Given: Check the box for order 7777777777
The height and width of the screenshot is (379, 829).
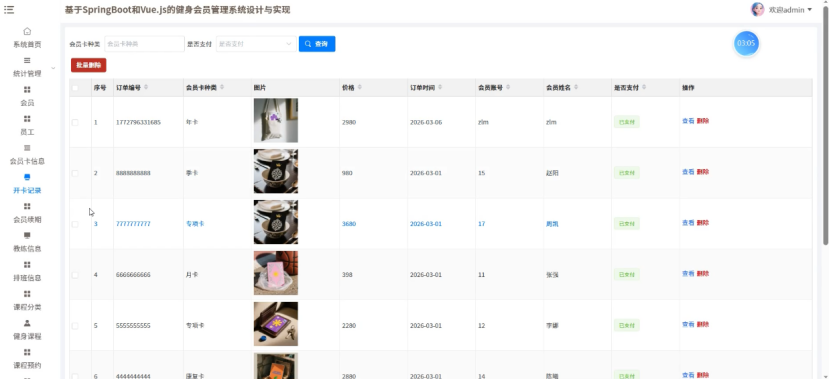Looking at the screenshot, I should pyautogui.click(x=75, y=224).
